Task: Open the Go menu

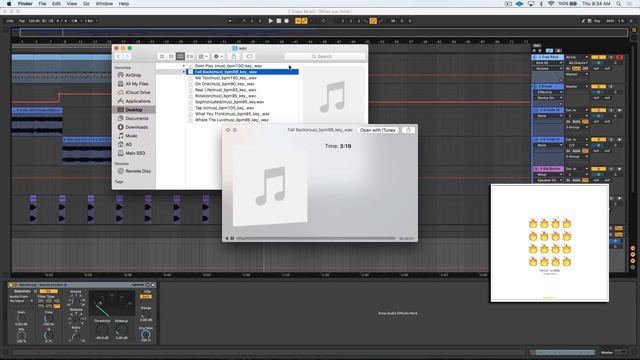Action: 86,4
